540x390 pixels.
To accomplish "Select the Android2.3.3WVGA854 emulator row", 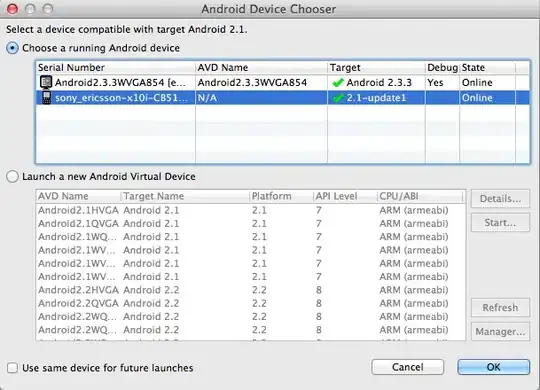I will click(282, 83).
